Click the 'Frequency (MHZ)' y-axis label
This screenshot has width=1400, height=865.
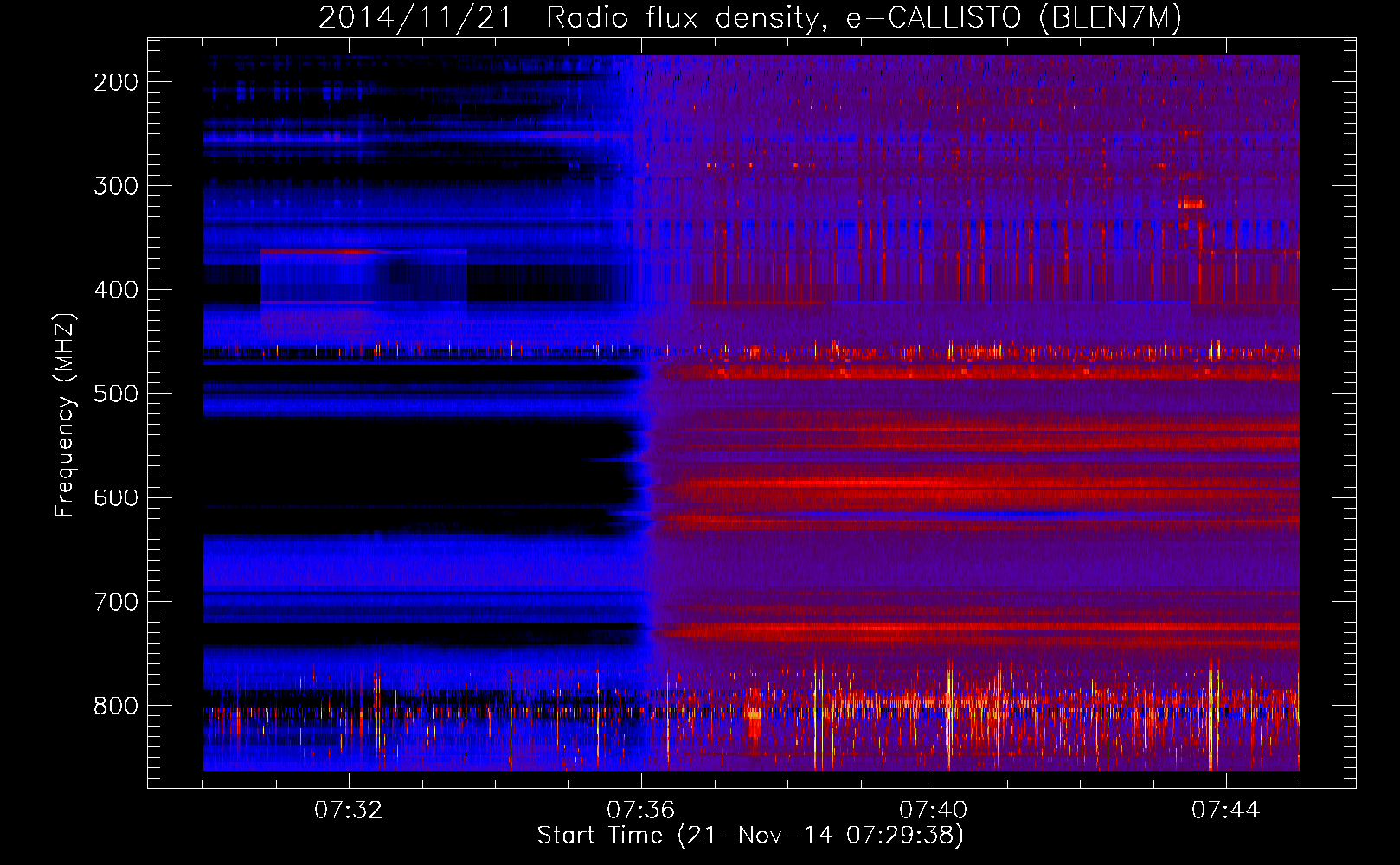pos(65,415)
